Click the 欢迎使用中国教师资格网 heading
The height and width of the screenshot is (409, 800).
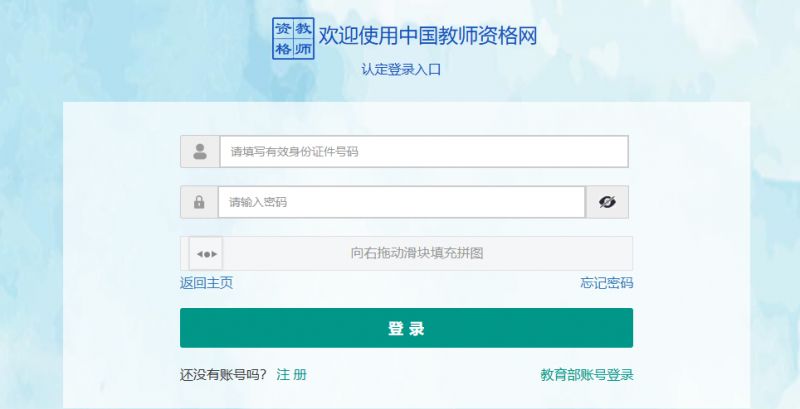(x=428, y=36)
